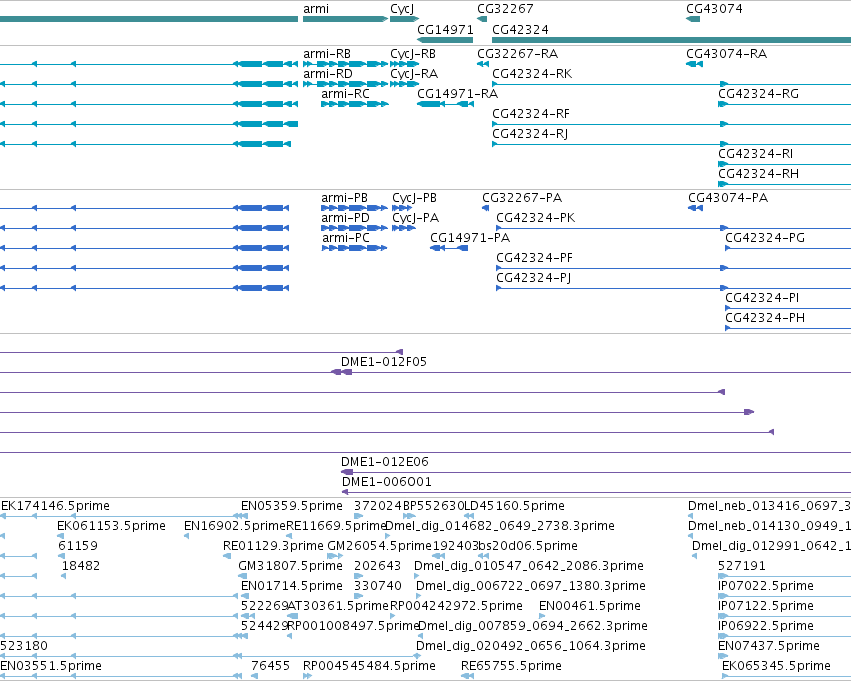
Task: Click the RP001008497.5prime EST label
Action: (x=353, y=626)
